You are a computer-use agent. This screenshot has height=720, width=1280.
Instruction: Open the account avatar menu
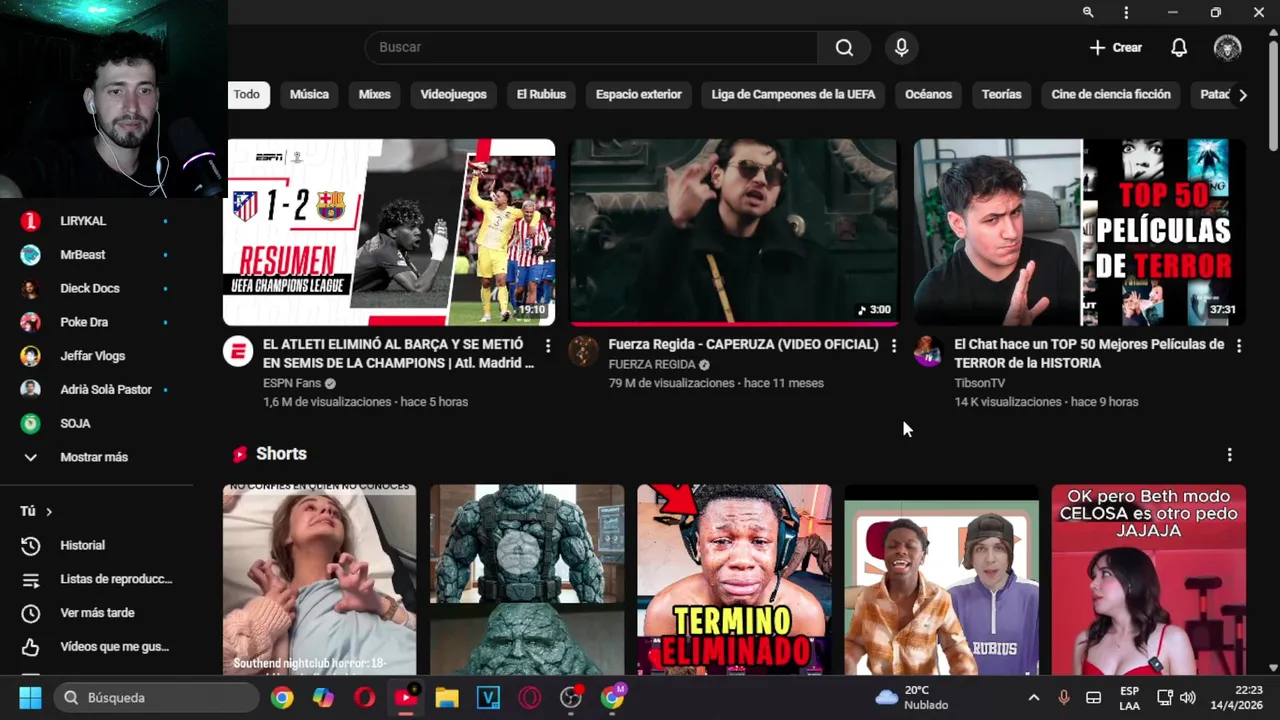pos(1227,47)
